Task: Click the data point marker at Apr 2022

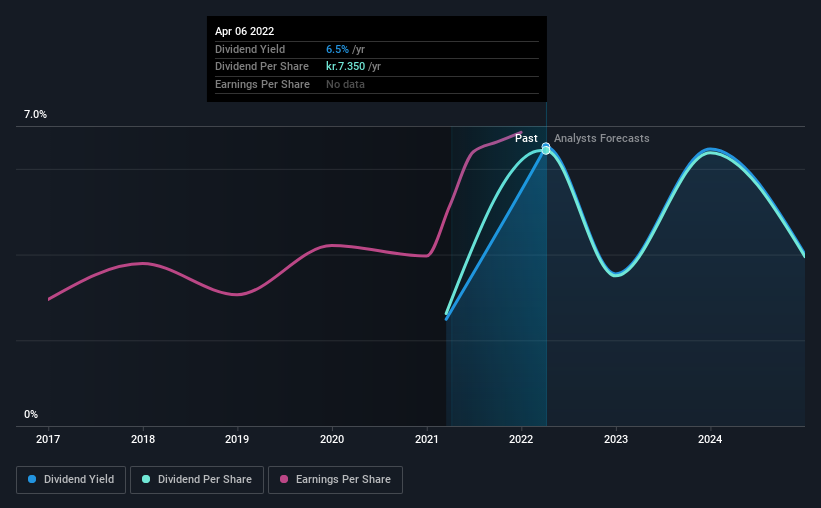Action: [546, 149]
